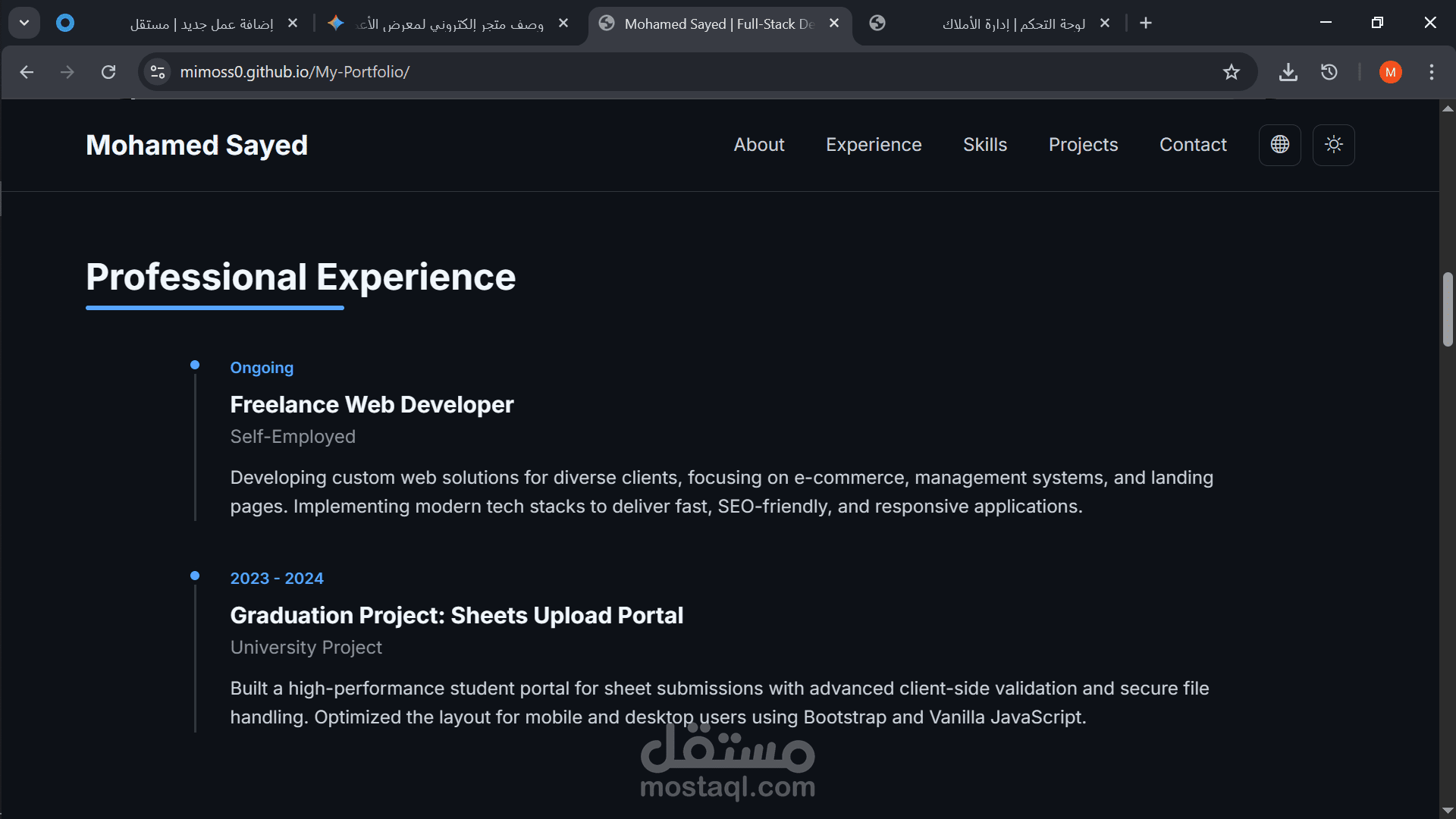Open the browser downloads icon

tap(1288, 72)
